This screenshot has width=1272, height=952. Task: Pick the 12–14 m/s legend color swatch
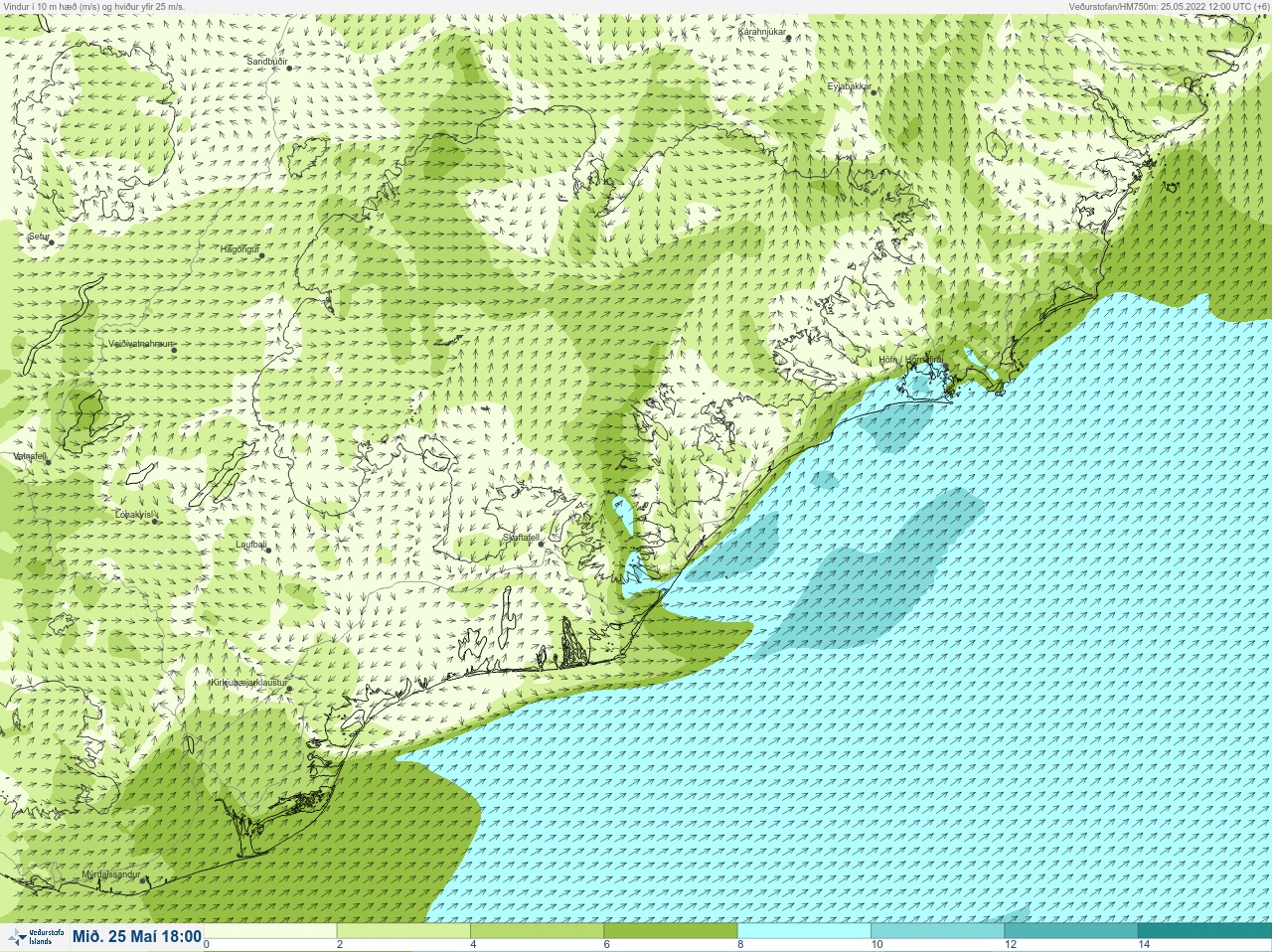[1071, 931]
